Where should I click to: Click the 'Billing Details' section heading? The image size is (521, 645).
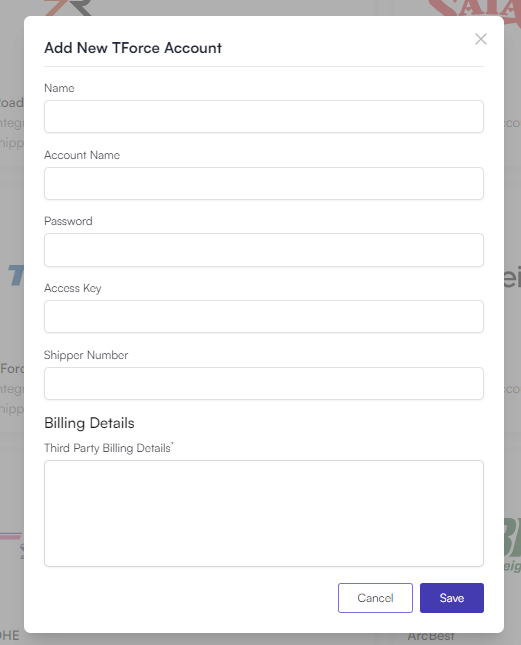pos(89,423)
